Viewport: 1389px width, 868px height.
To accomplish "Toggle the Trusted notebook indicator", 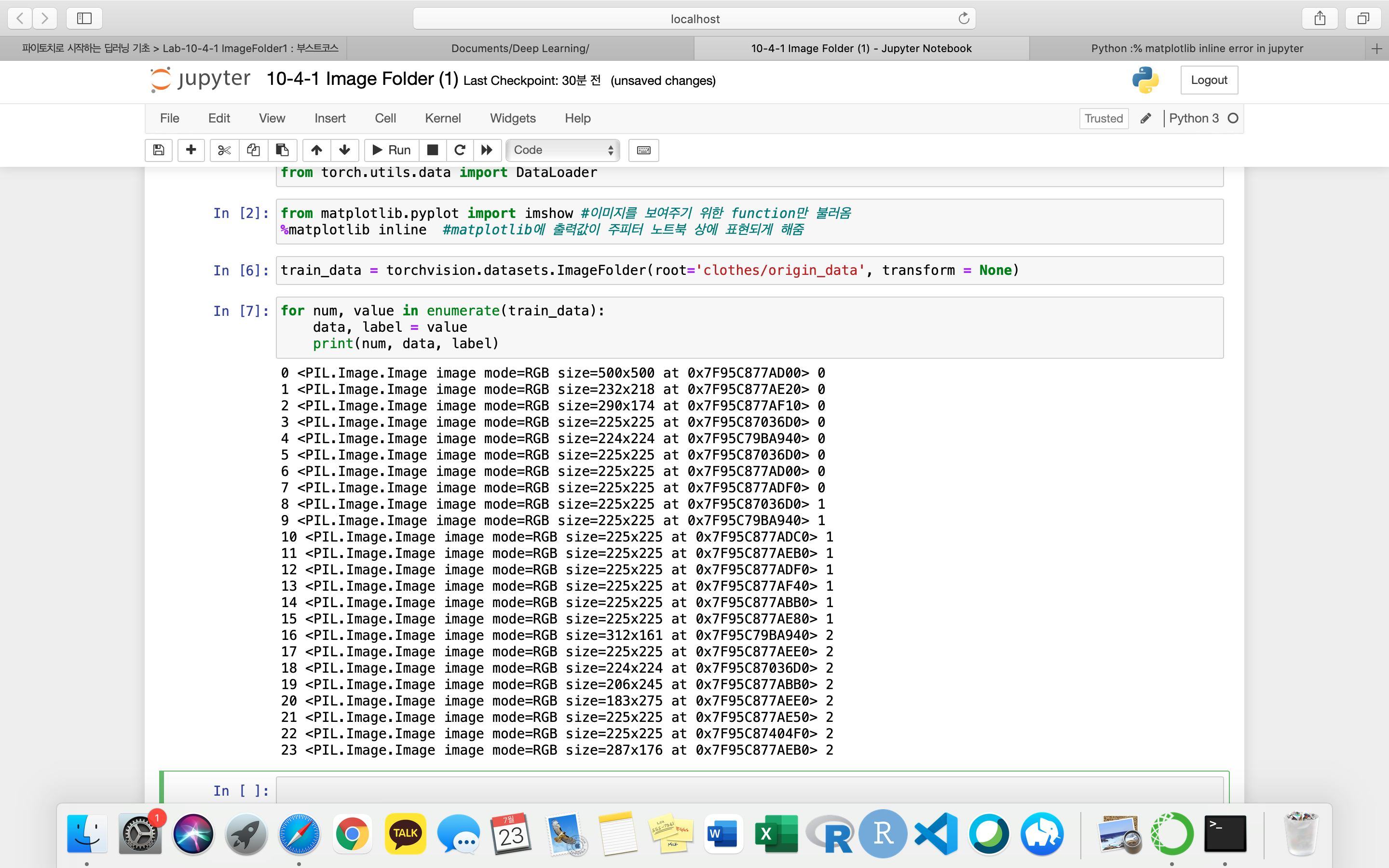I will tap(1103, 118).
